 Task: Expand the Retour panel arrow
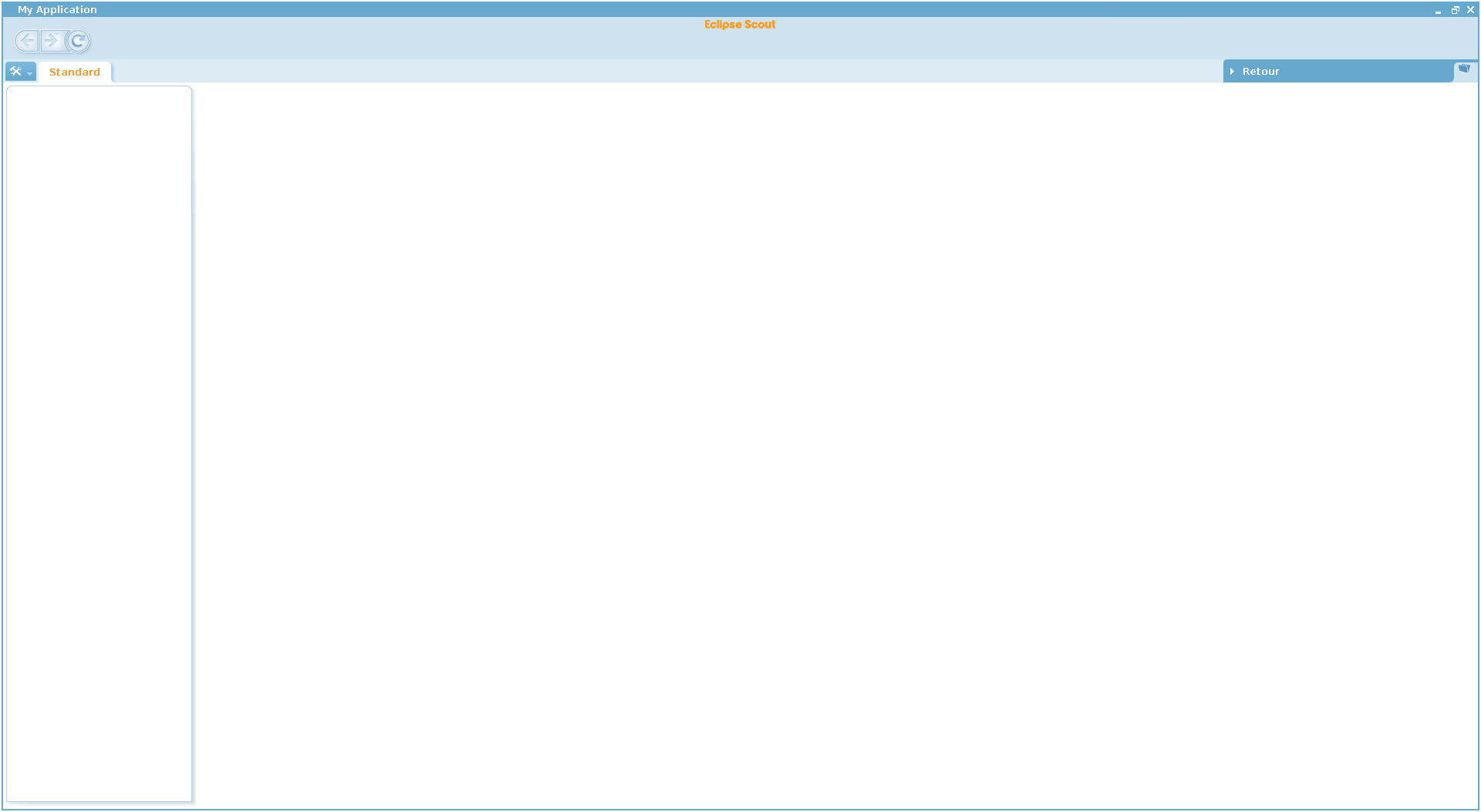(x=1232, y=72)
